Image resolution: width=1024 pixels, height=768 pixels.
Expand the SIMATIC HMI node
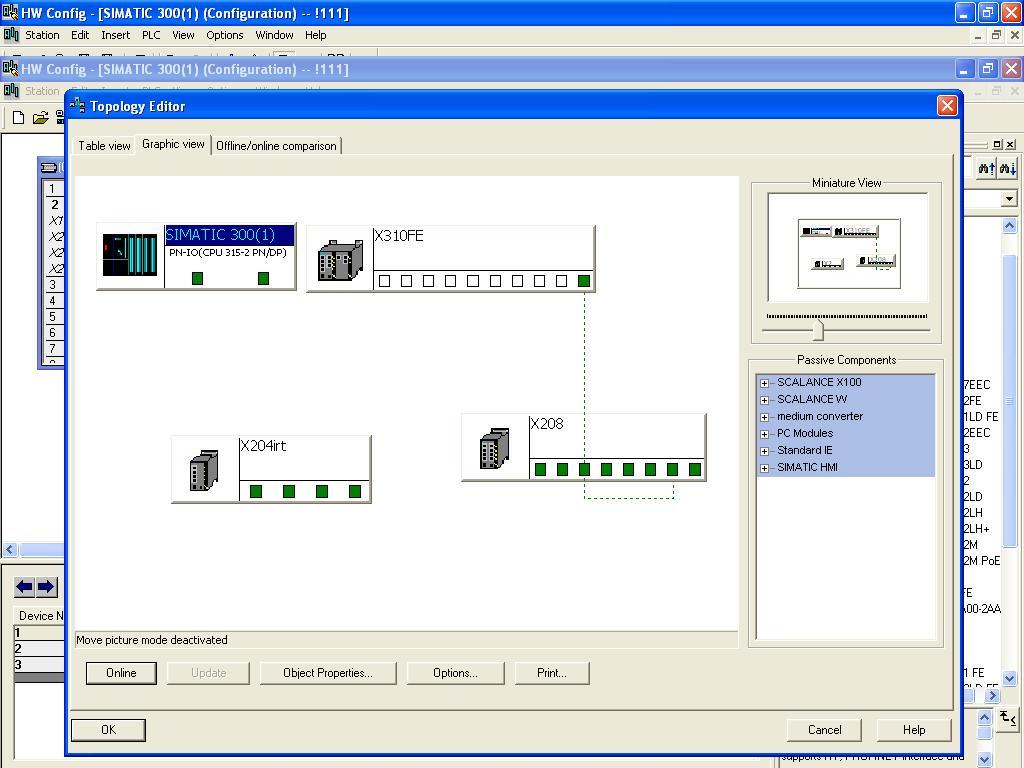764,468
